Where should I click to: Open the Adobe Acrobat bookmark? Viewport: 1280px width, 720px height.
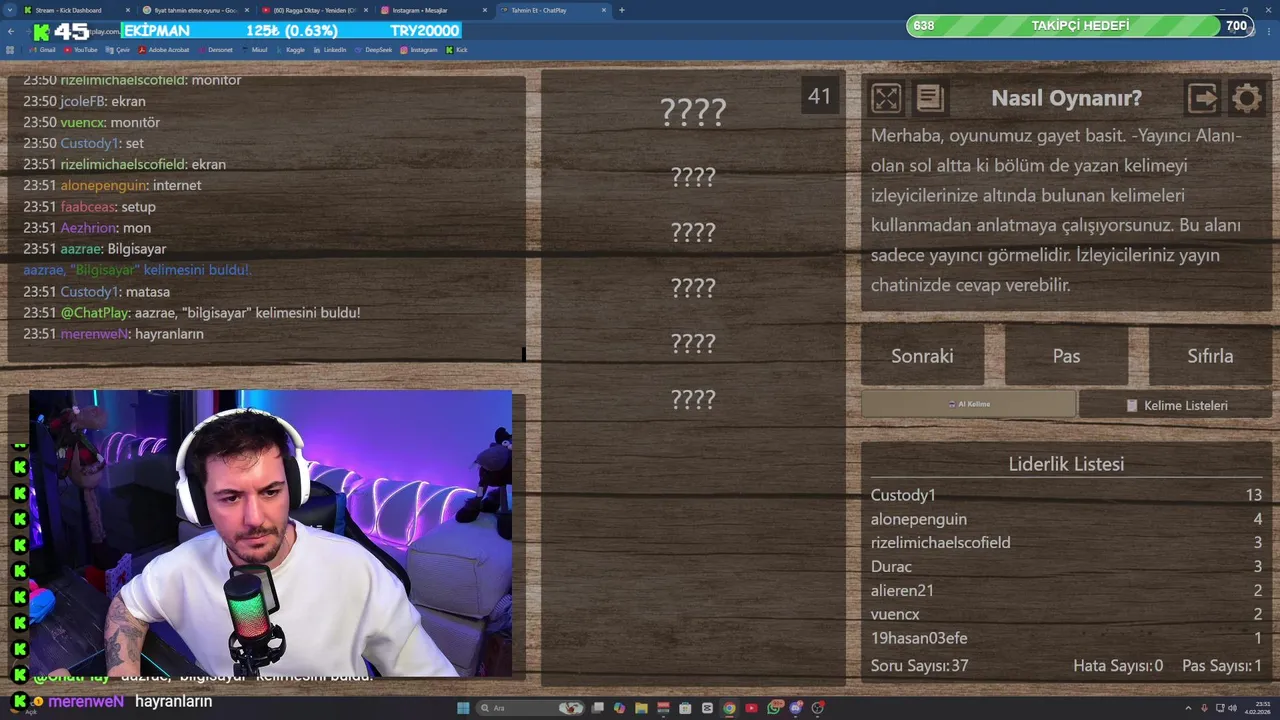click(x=164, y=50)
